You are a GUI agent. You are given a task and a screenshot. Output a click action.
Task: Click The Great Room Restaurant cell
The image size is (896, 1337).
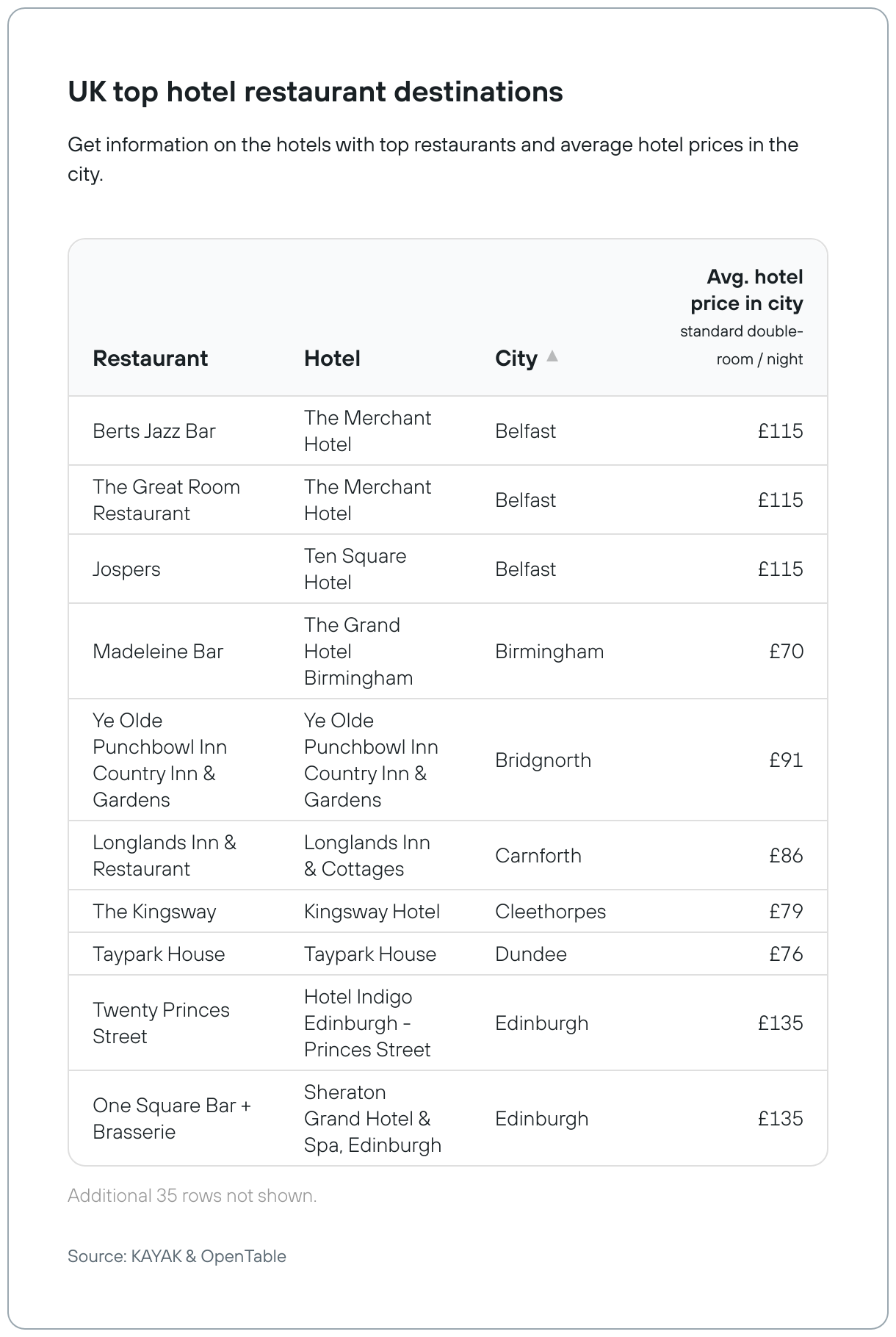point(166,500)
